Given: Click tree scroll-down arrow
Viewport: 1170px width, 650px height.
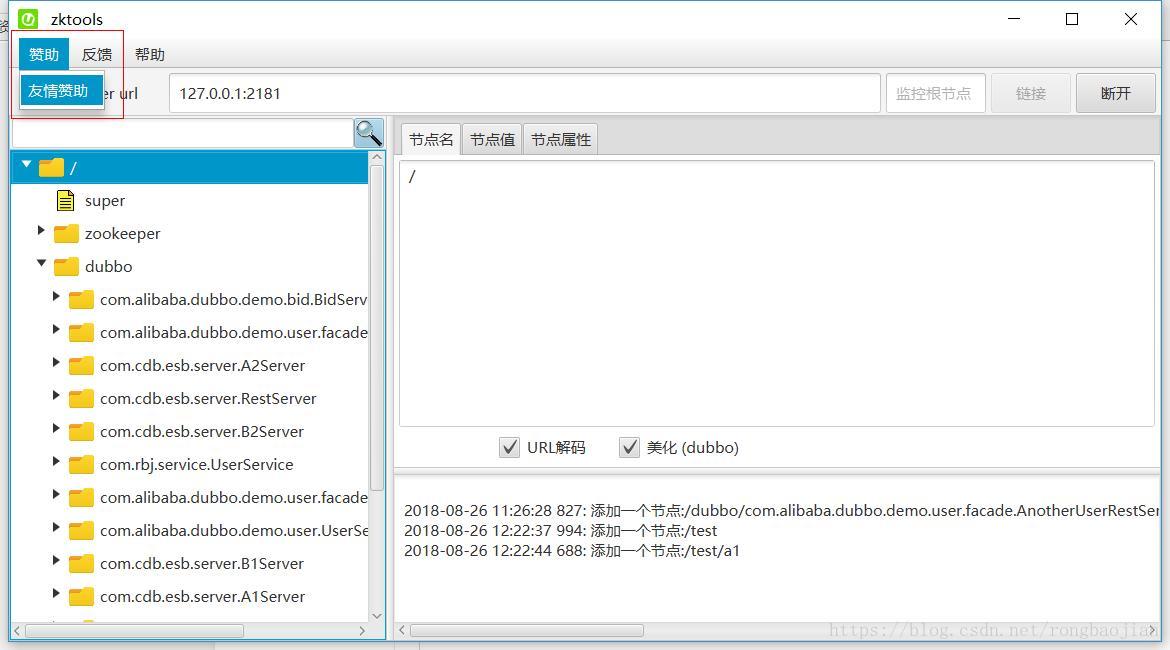Looking at the screenshot, I should (x=377, y=616).
